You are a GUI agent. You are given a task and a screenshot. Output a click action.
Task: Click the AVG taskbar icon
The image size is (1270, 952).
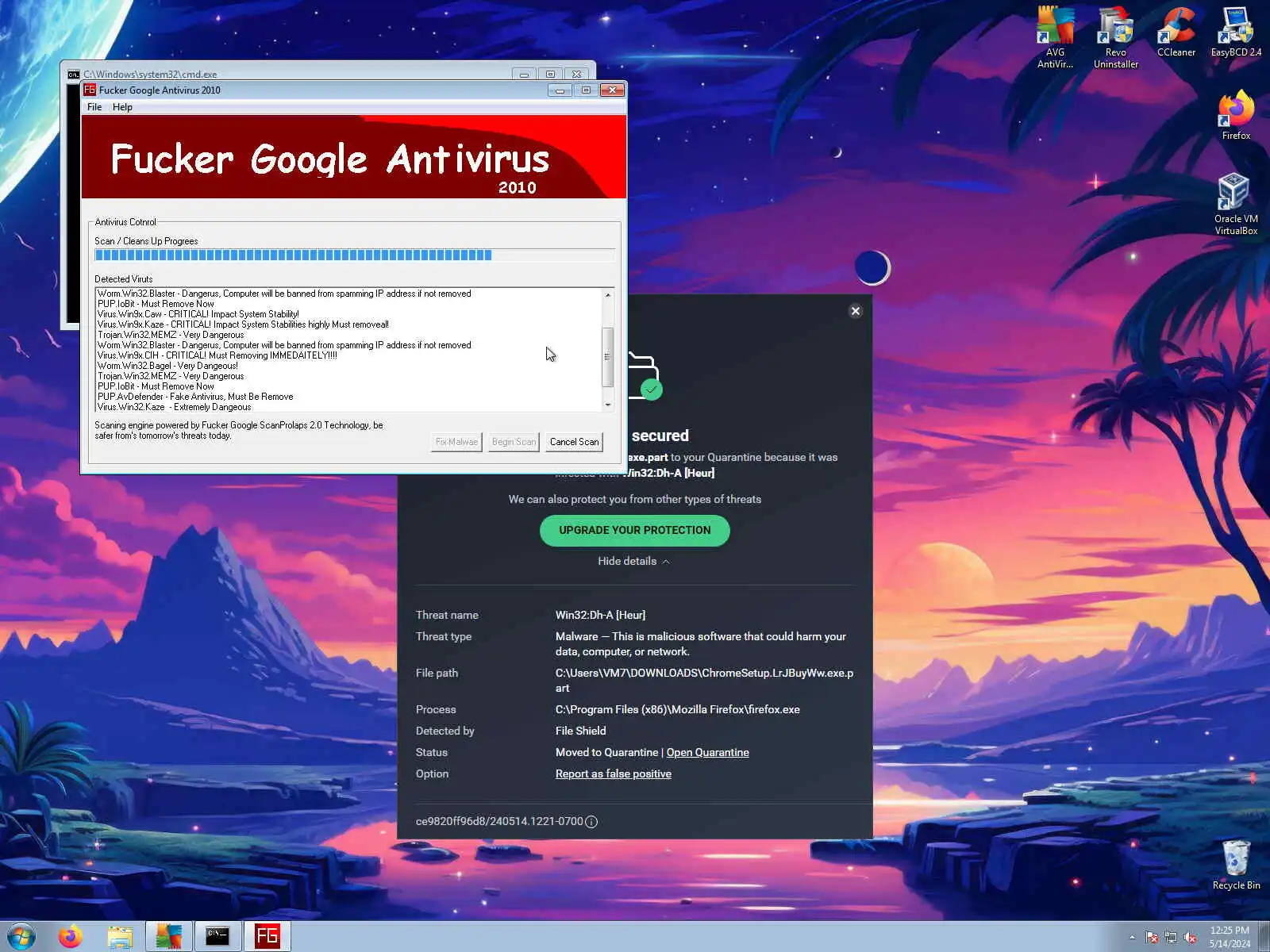coord(169,936)
